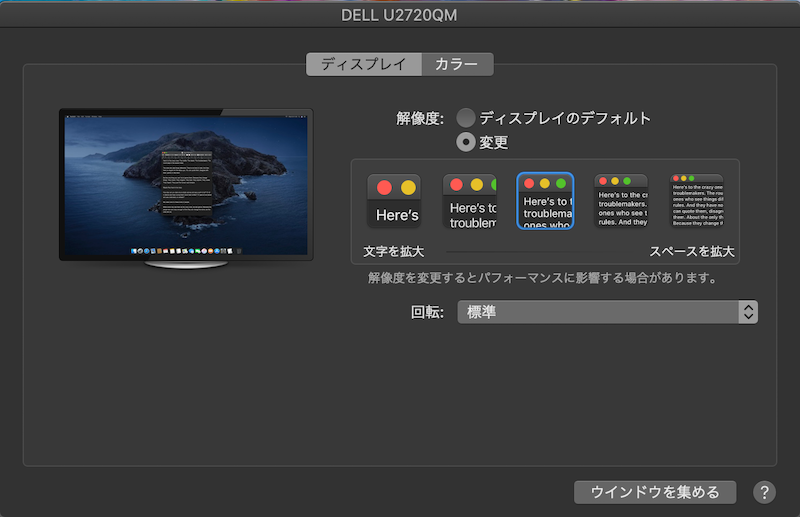
Task: Open the 回転 dropdown showing 標準
Action: point(607,312)
